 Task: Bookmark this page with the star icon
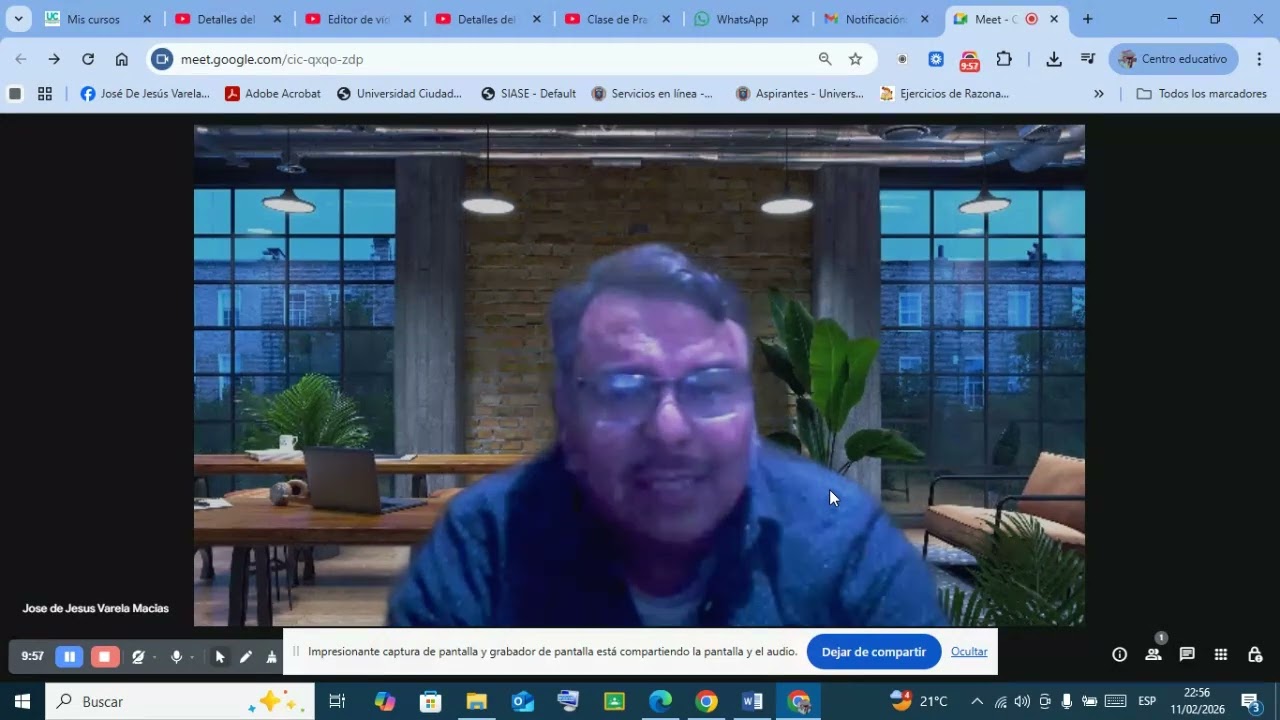click(x=855, y=59)
